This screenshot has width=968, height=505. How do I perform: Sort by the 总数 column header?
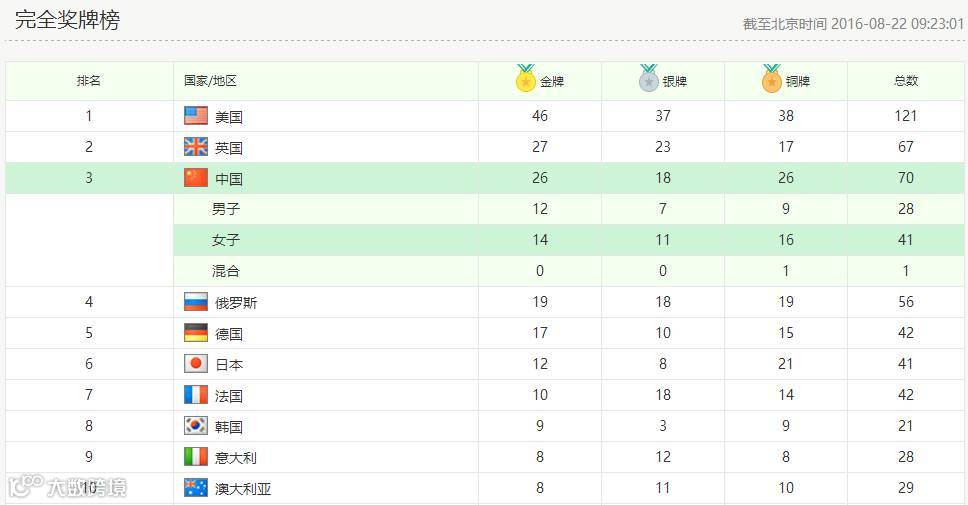pyautogui.click(x=906, y=81)
